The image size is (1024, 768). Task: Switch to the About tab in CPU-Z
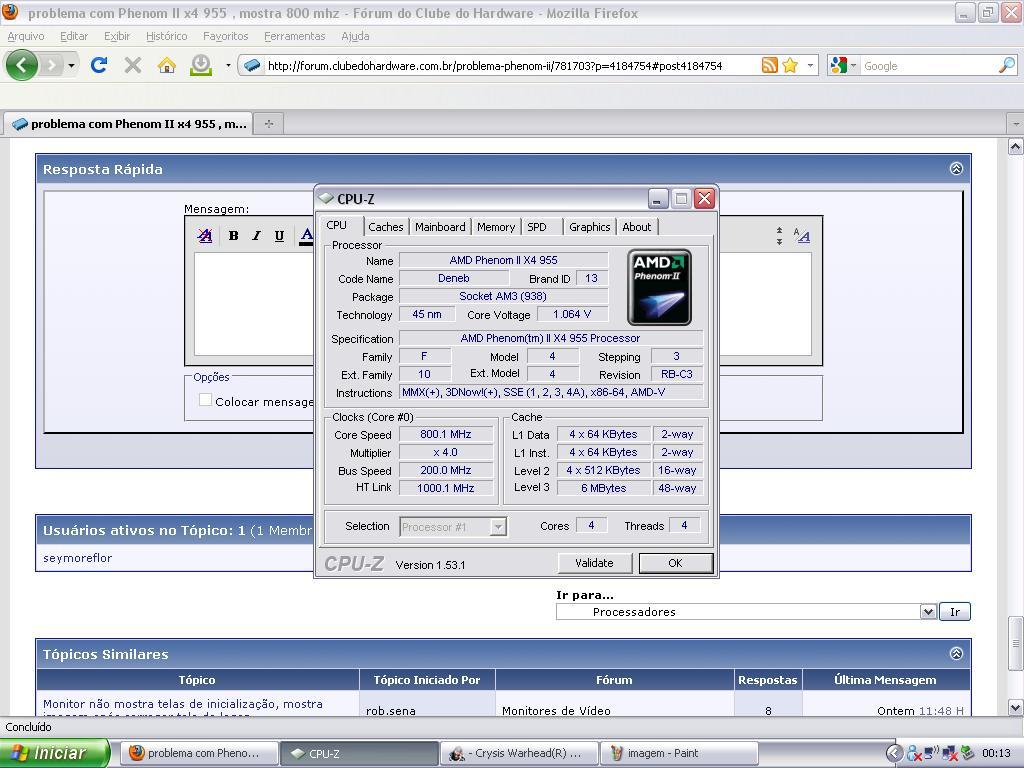(x=637, y=227)
